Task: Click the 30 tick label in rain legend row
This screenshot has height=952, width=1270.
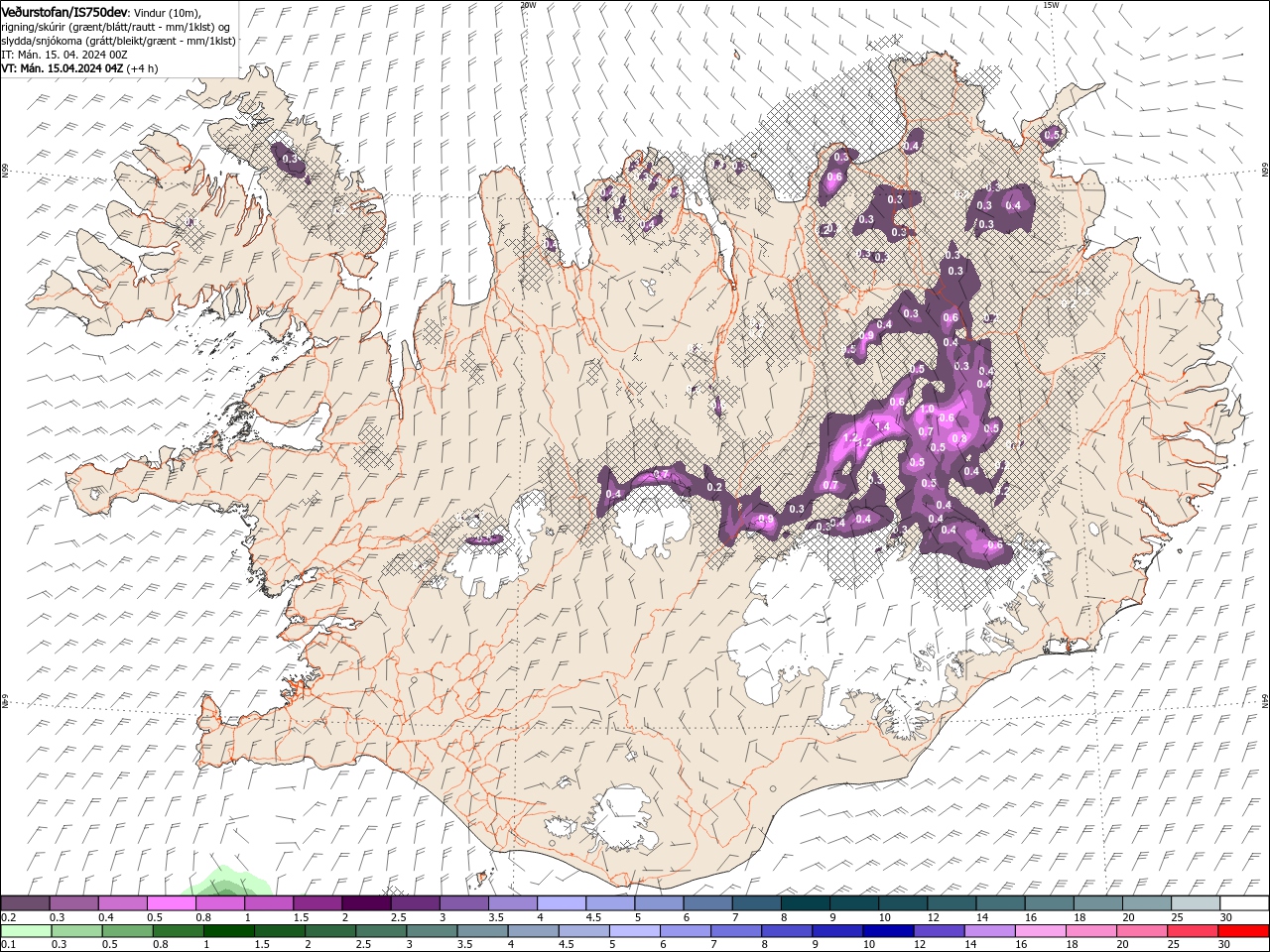Action: (x=1224, y=945)
